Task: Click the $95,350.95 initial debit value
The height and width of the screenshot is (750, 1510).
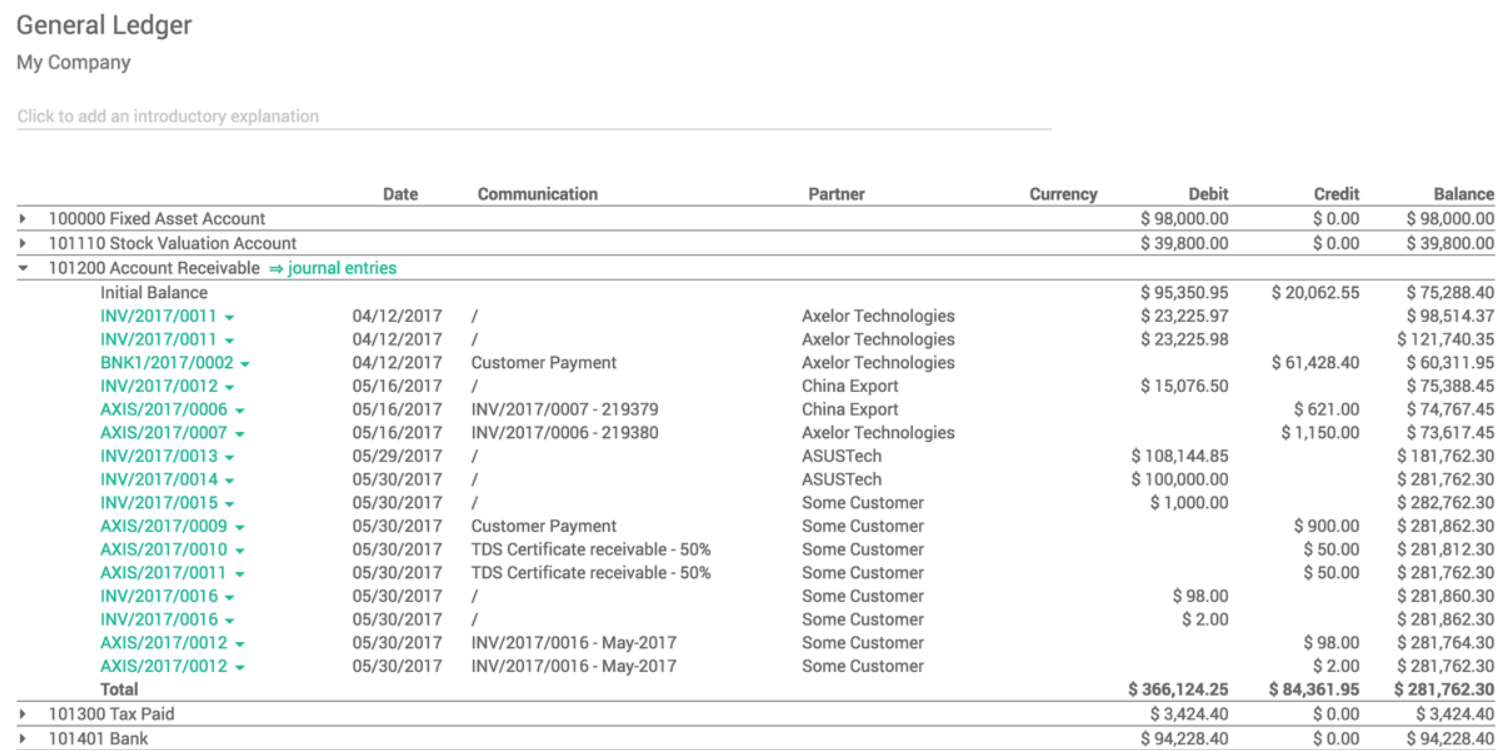Action: [x=1185, y=293]
